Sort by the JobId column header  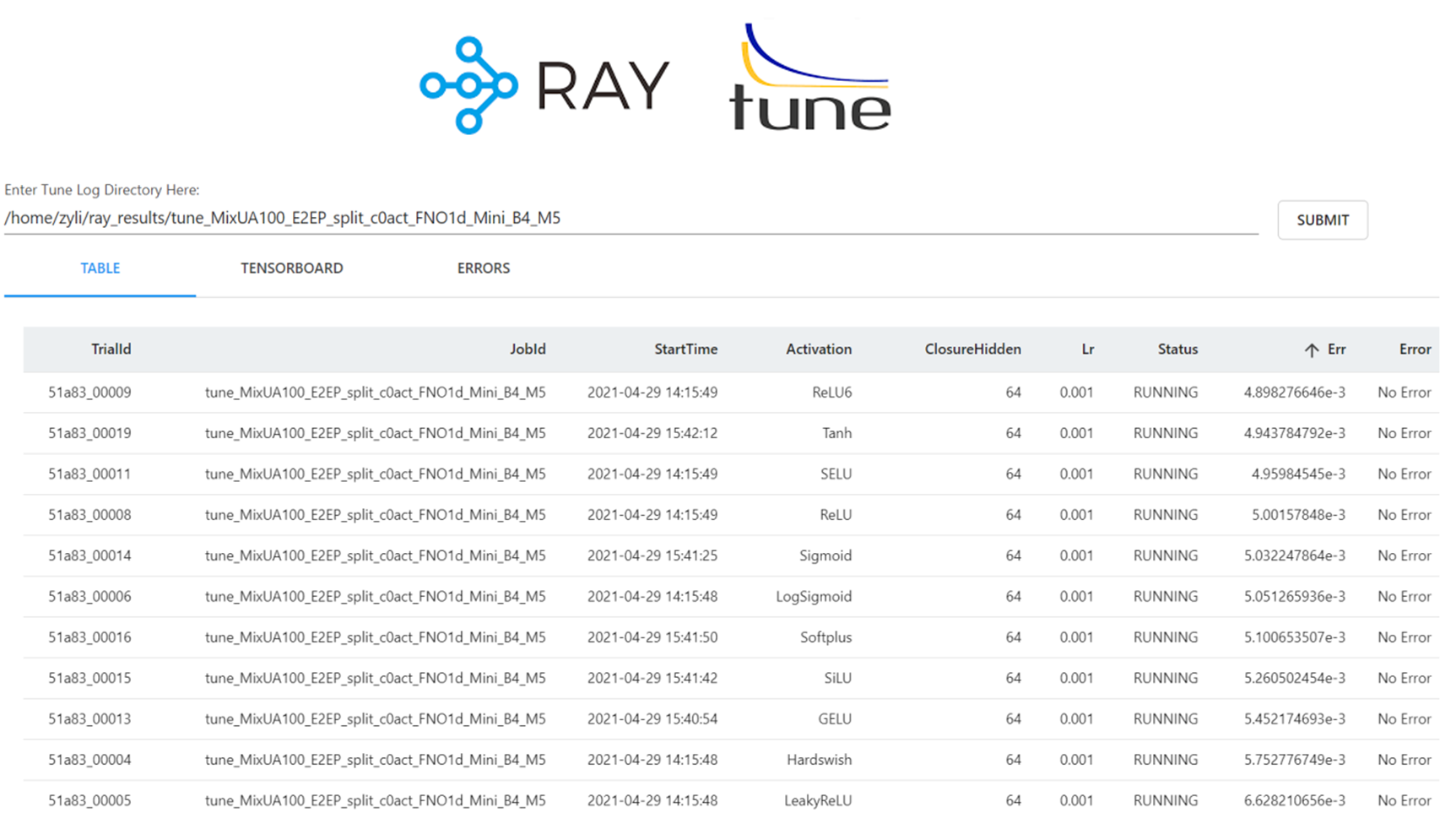point(528,349)
